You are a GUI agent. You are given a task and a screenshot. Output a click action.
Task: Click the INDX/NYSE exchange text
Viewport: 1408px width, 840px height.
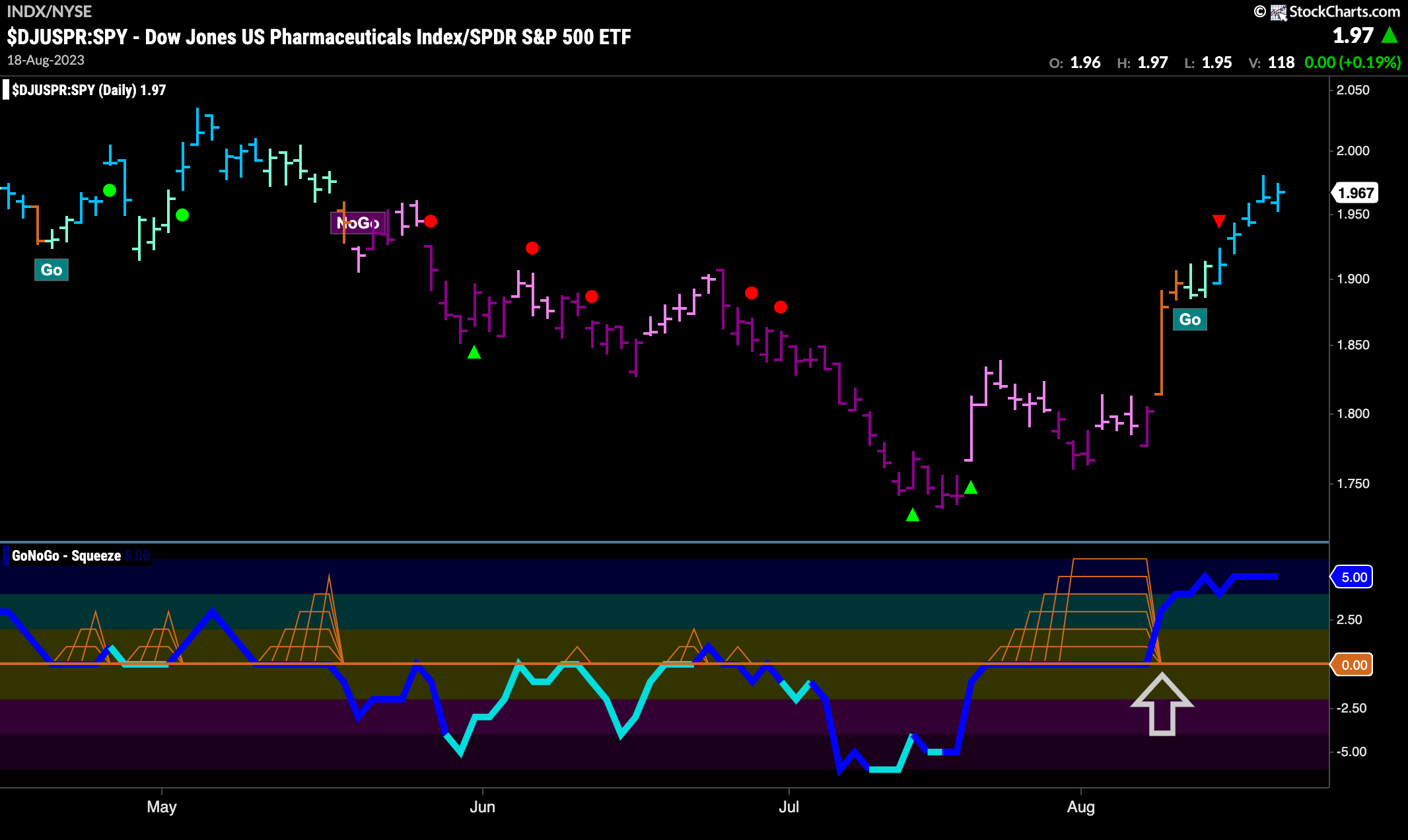49,11
